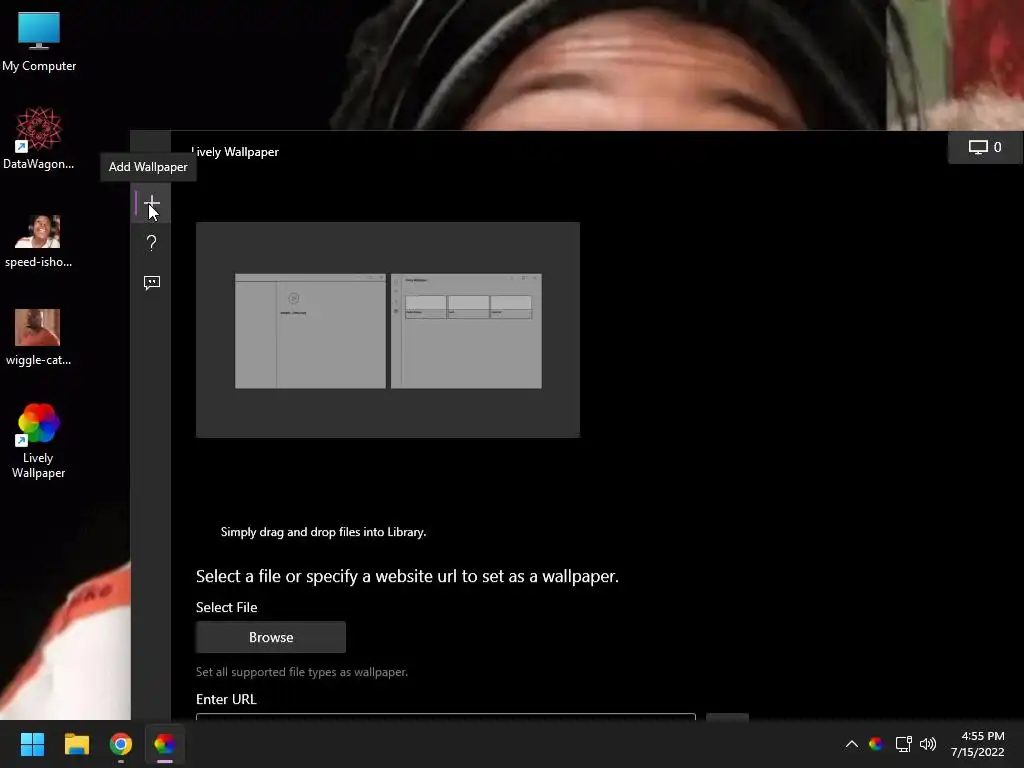
Task: Click the drag and drop preview image
Action: click(x=388, y=329)
